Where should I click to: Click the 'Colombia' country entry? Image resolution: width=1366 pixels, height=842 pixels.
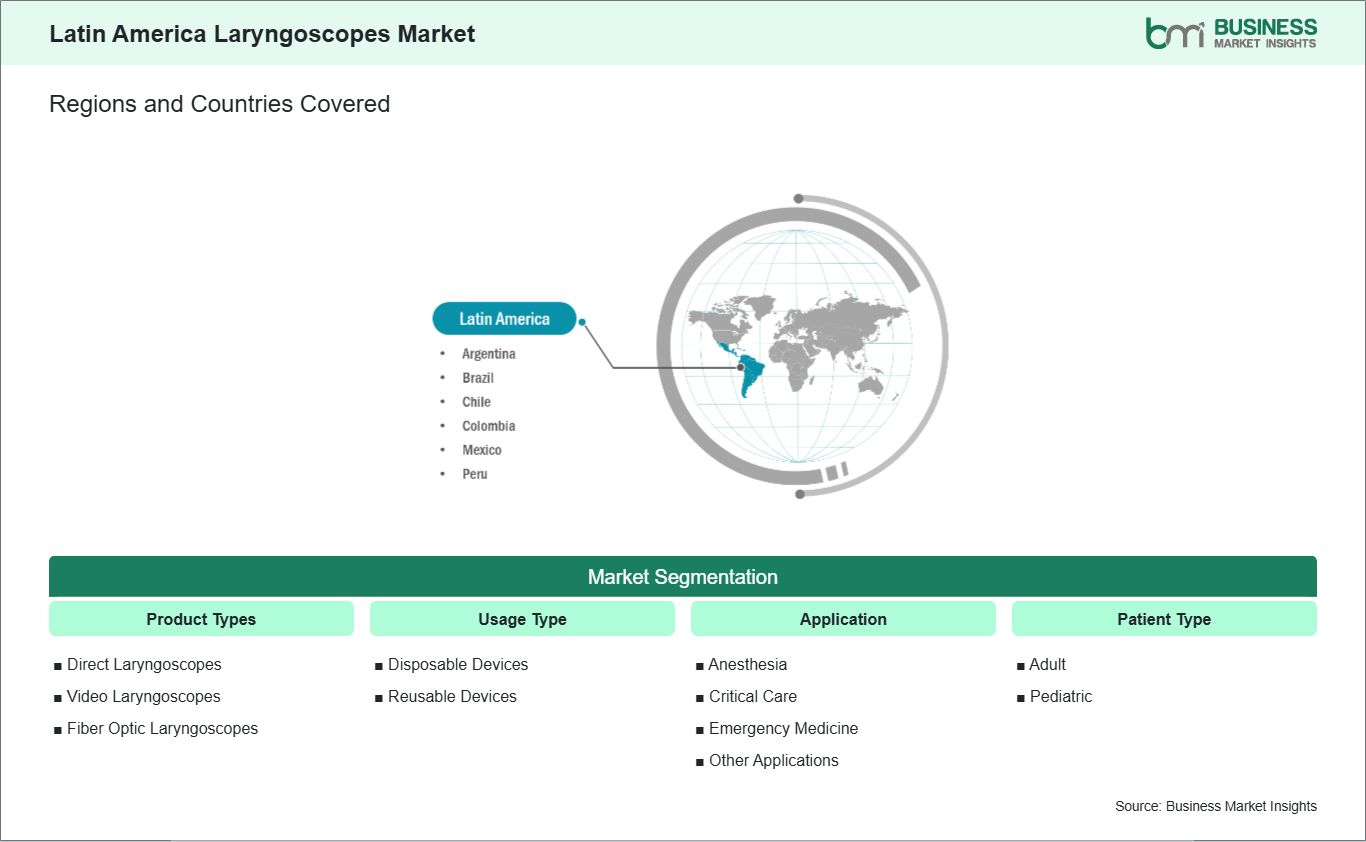[x=489, y=426]
